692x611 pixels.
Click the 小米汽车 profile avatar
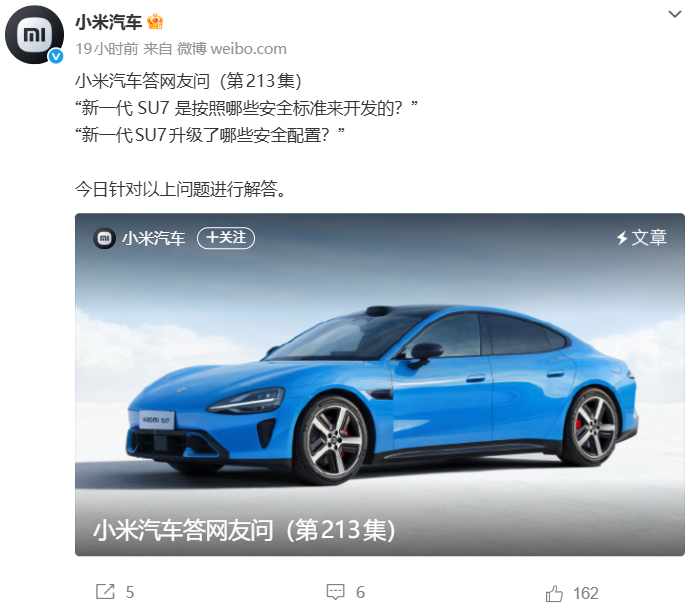tap(34, 34)
